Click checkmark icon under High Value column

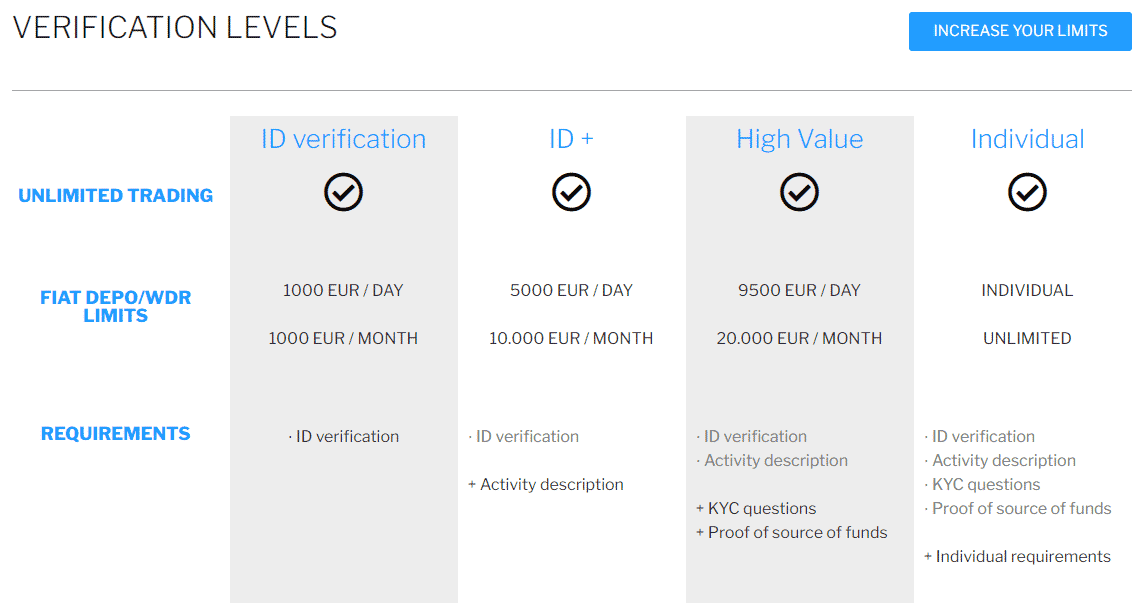pyautogui.click(x=799, y=192)
